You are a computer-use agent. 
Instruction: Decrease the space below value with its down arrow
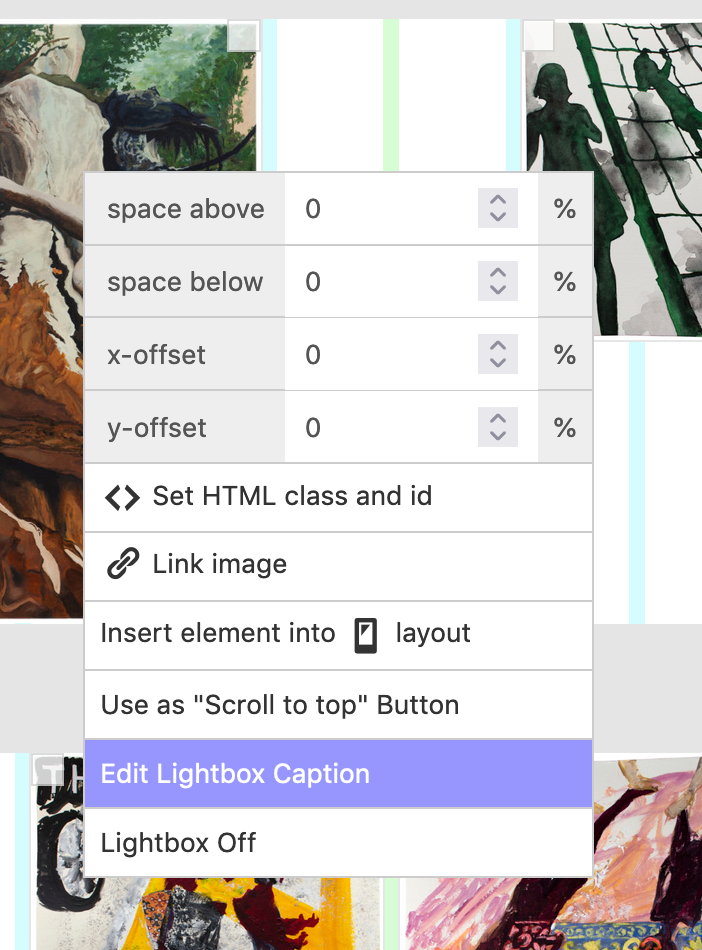click(497, 288)
